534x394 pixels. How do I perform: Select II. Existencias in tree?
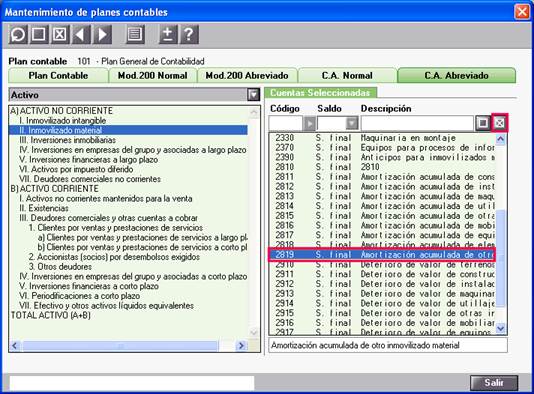tap(44, 208)
